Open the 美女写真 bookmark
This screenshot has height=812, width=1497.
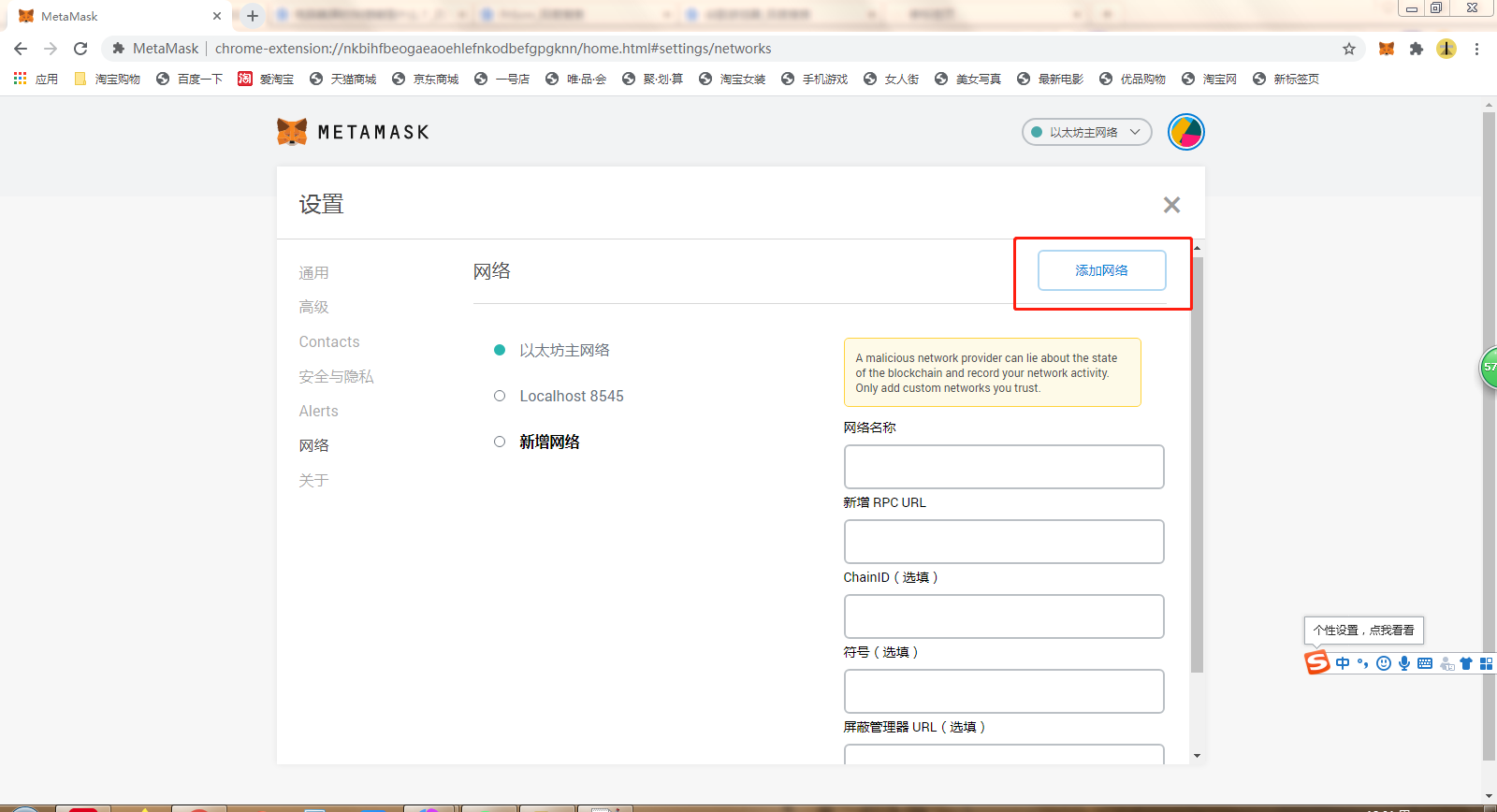967,79
